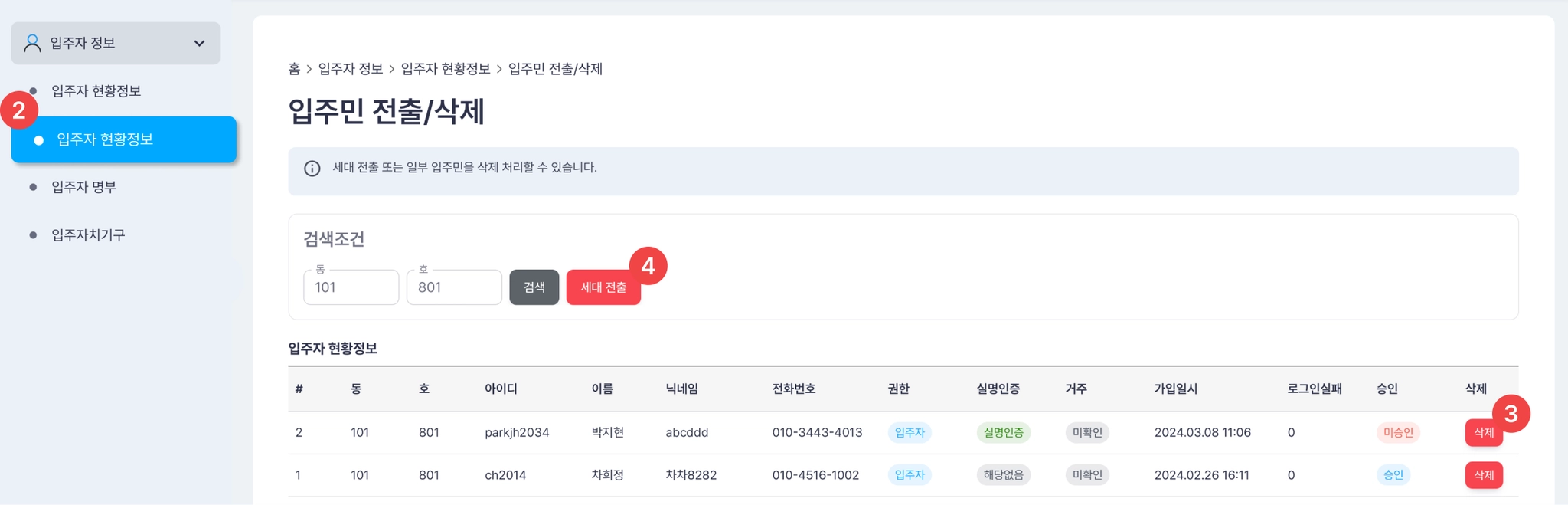Click the 실명인증 green badge for parkjh2034
This screenshot has height=505, width=1568.
tap(1004, 432)
